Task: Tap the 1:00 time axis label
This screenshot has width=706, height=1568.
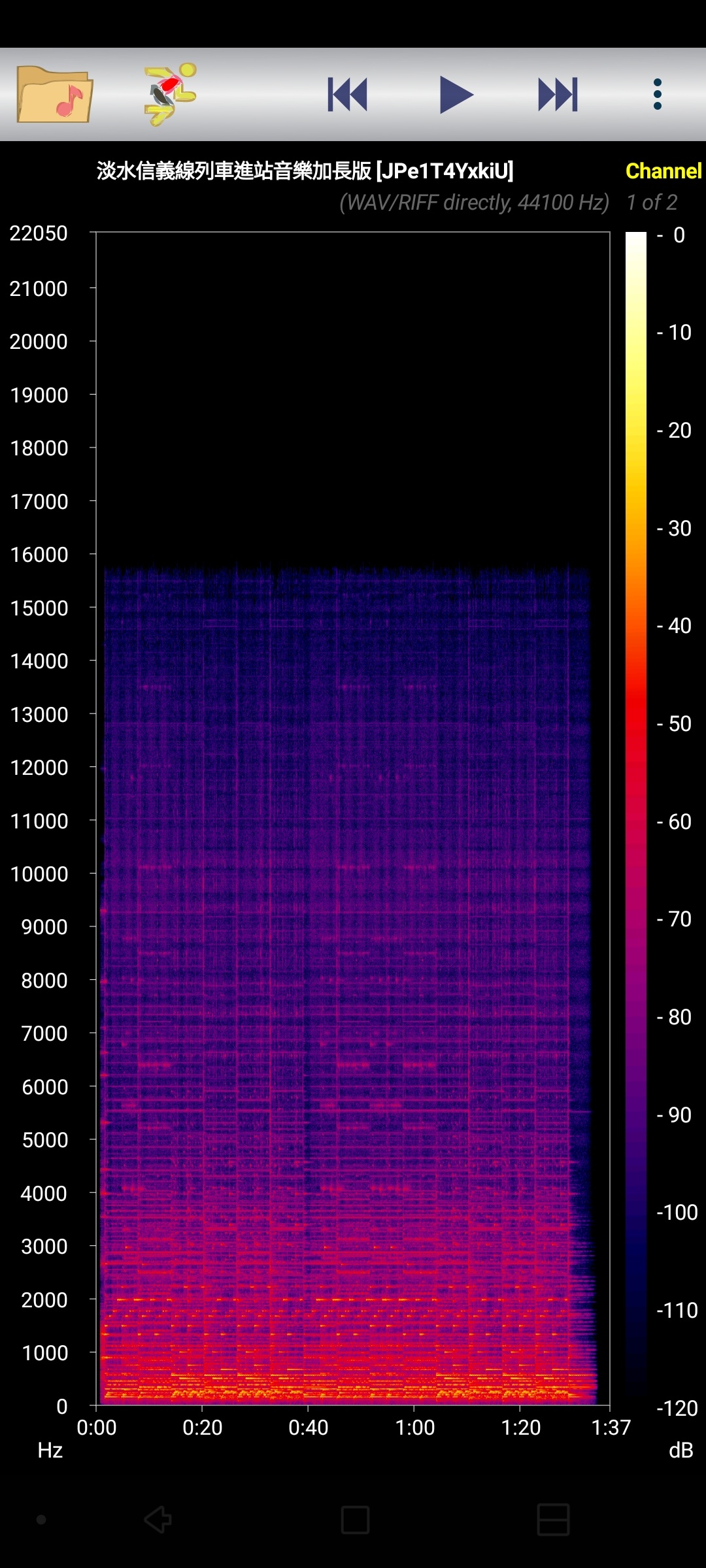Action: (x=415, y=1428)
